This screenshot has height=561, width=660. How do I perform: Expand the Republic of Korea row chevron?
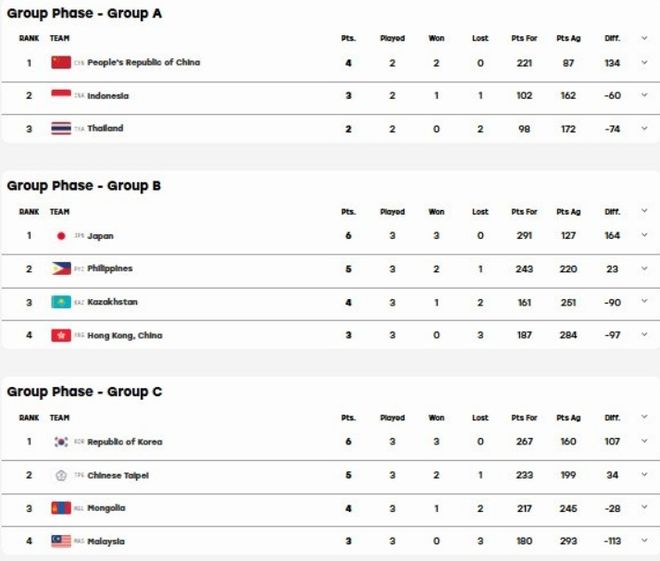[644, 441]
